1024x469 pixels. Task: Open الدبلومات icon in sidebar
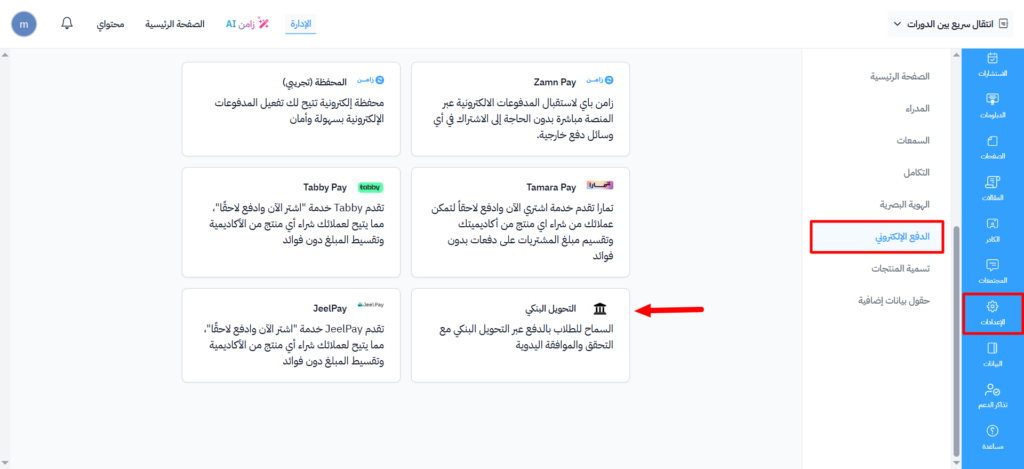tap(991, 105)
